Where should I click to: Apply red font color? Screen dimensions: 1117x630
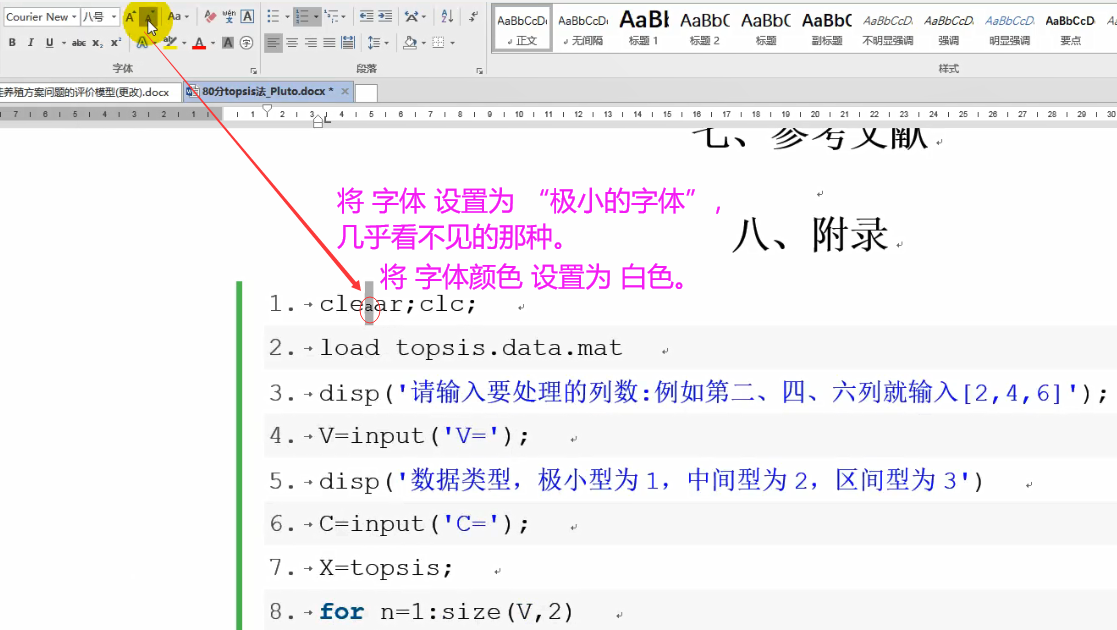(x=199, y=43)
